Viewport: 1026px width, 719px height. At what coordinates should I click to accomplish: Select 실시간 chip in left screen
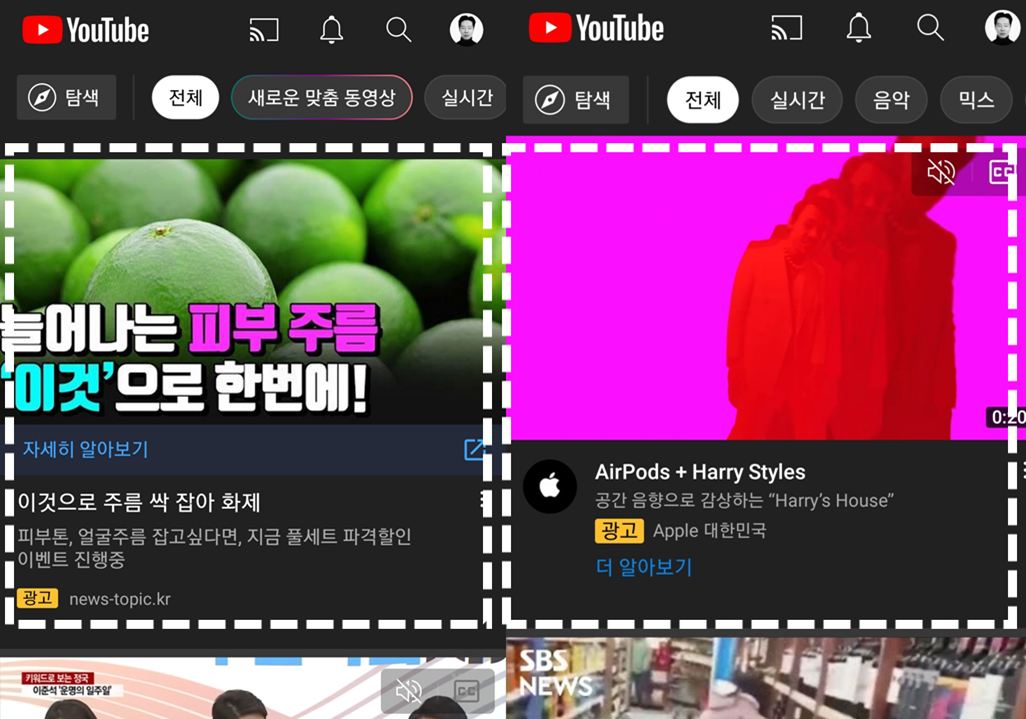pos(465,97)
